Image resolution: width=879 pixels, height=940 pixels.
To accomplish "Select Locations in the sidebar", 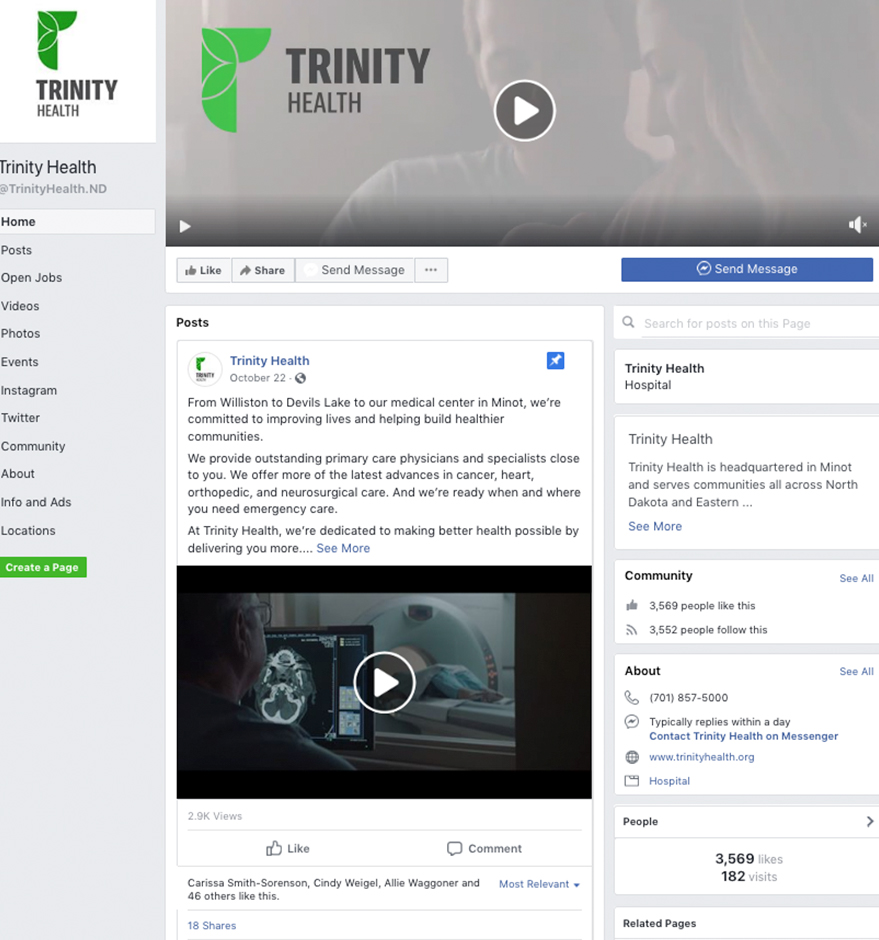I will (x=28, y=531).
